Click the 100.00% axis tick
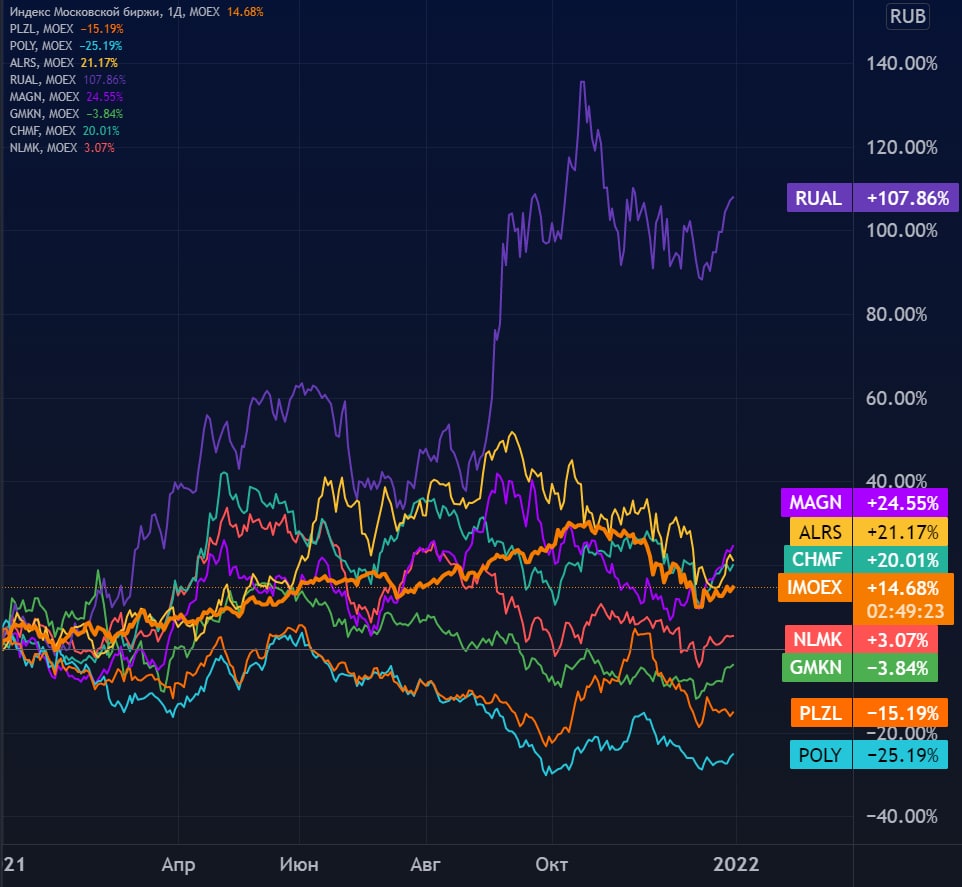962x887 pixels. click(x=902, y=231)
